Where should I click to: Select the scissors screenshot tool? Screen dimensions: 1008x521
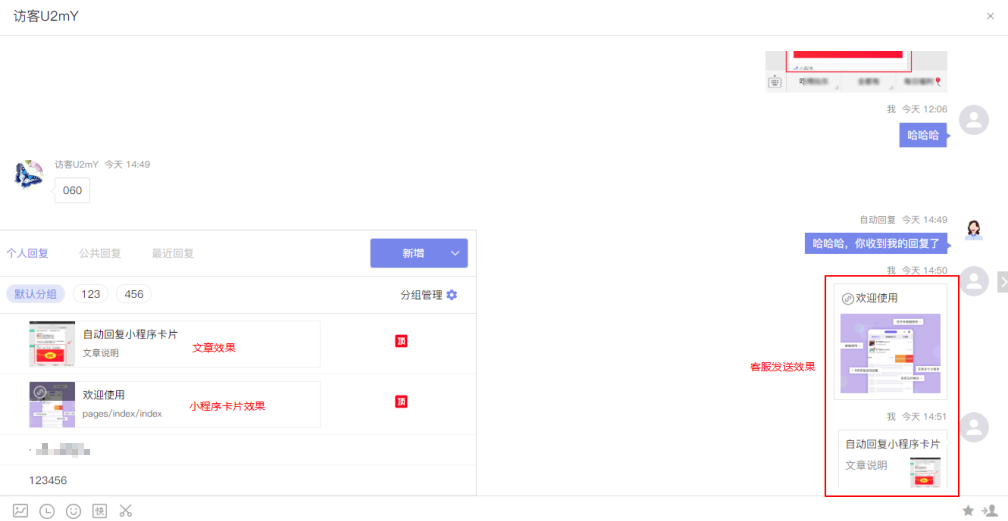pyautogui.click(x=125, y=511)
